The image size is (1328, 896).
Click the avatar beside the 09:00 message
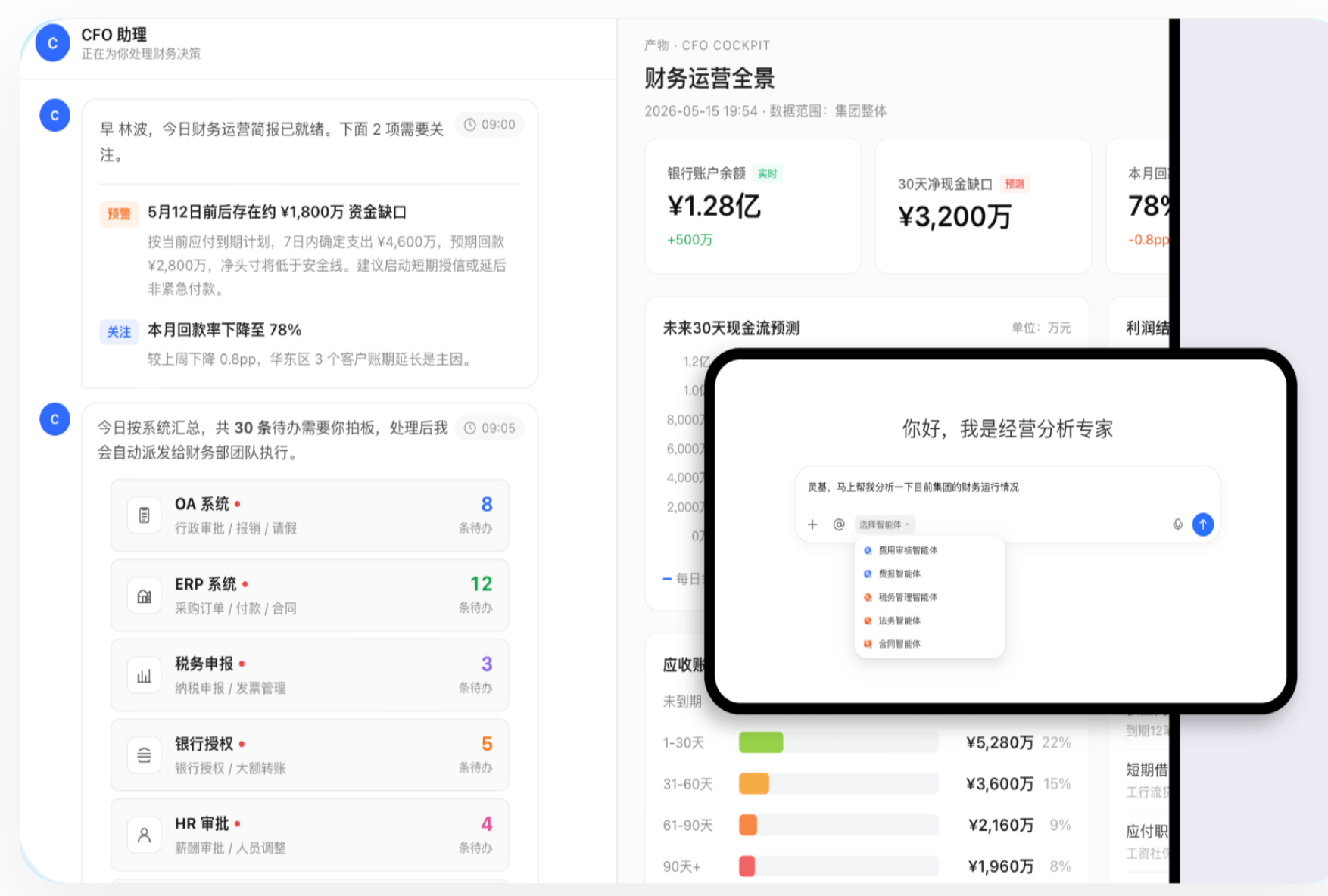[55, 116]
